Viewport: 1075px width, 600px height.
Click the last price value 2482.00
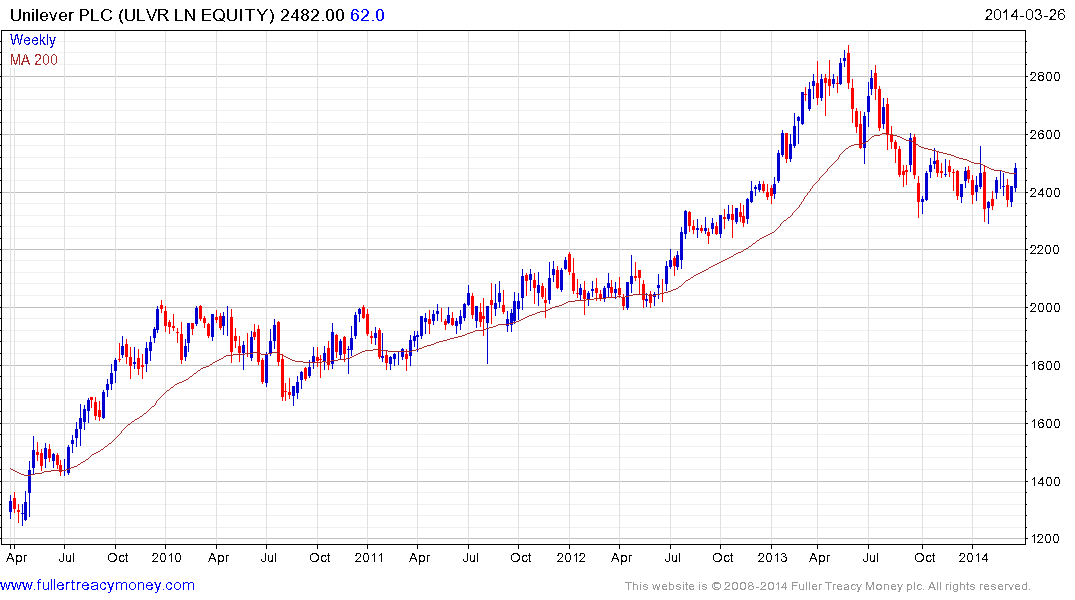(312, 15)
